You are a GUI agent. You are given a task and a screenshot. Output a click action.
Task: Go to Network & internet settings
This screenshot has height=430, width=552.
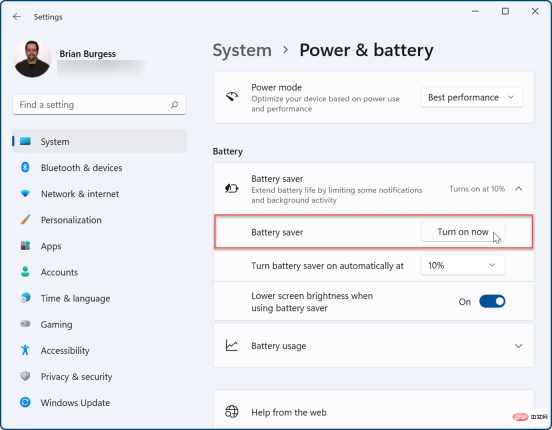pyautogui.click(x=99, y=194)
